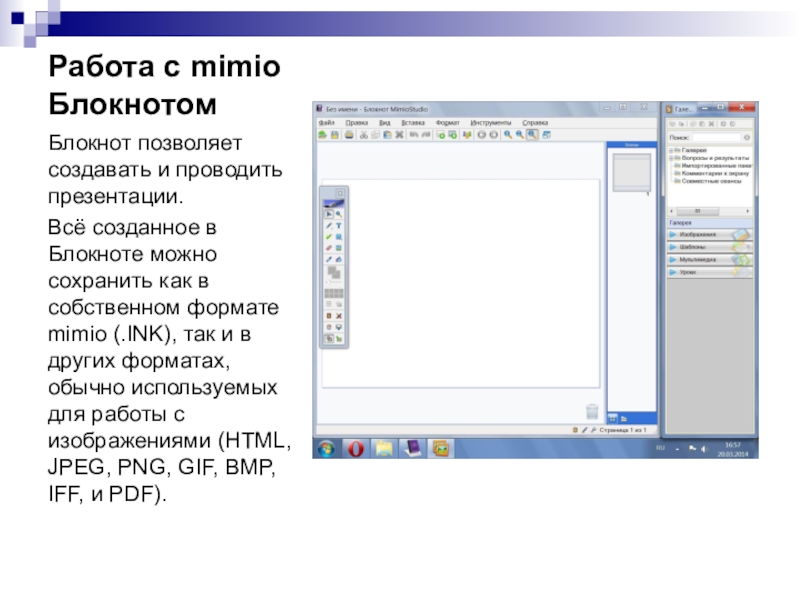Click the Delete X toolbar icon

coord(399,135)
